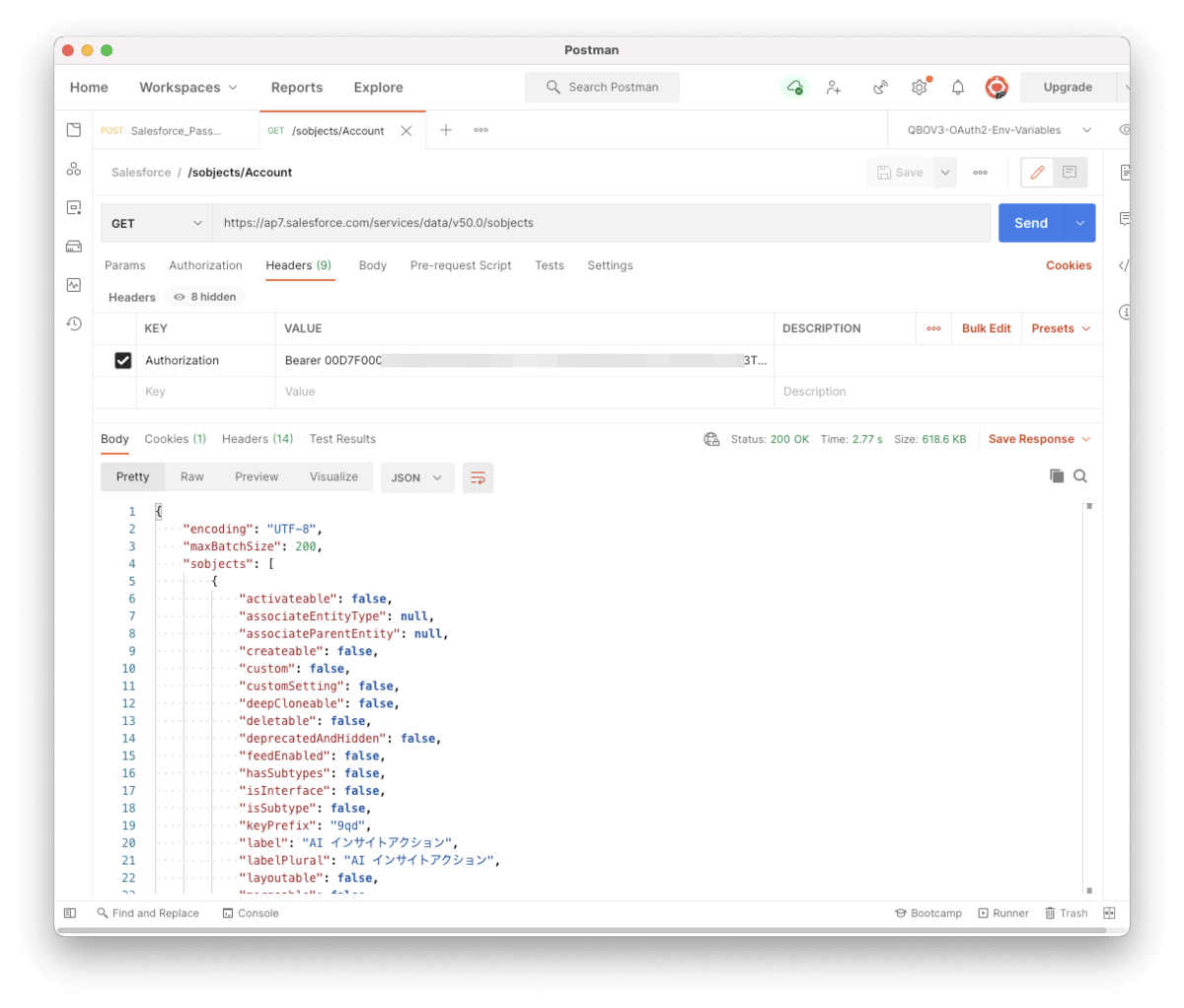Viewport: 1184px width, 1008px height.
Task: Open the APIs sidebar icon
Action: coord(74,169)
